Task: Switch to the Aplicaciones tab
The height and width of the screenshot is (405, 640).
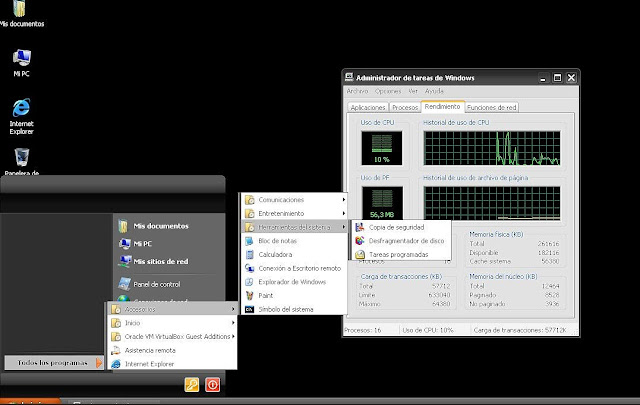Action: coord(368,107)
